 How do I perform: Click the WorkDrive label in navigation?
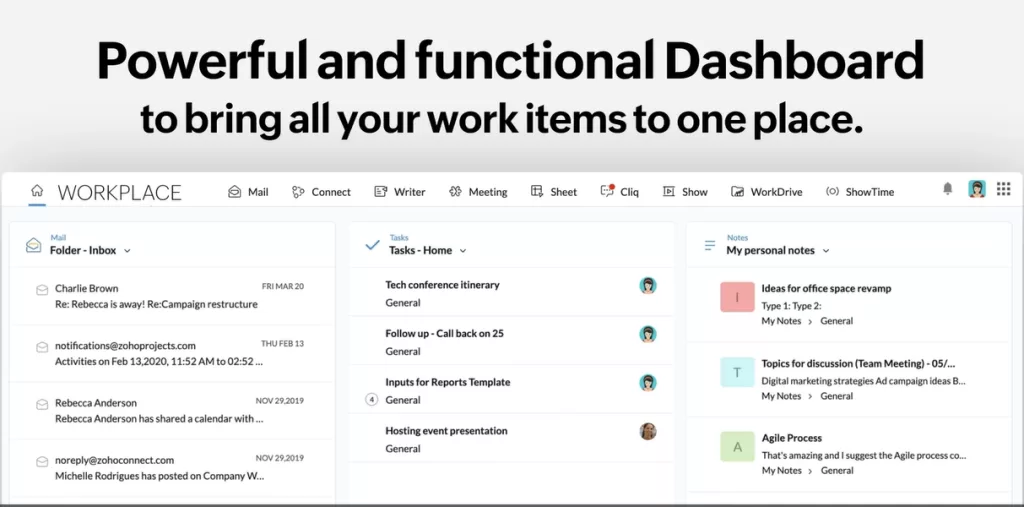[776, 192]
